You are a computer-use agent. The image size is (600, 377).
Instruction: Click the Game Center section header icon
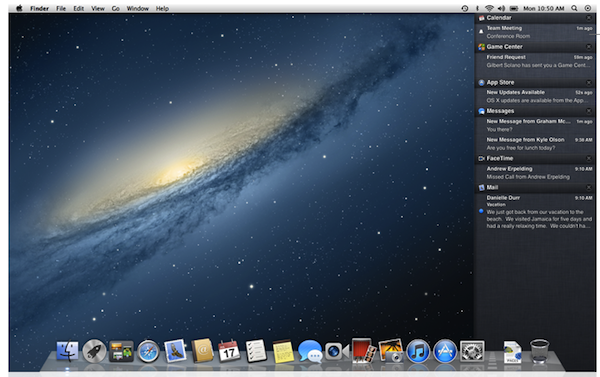click(x=481, y=47)
